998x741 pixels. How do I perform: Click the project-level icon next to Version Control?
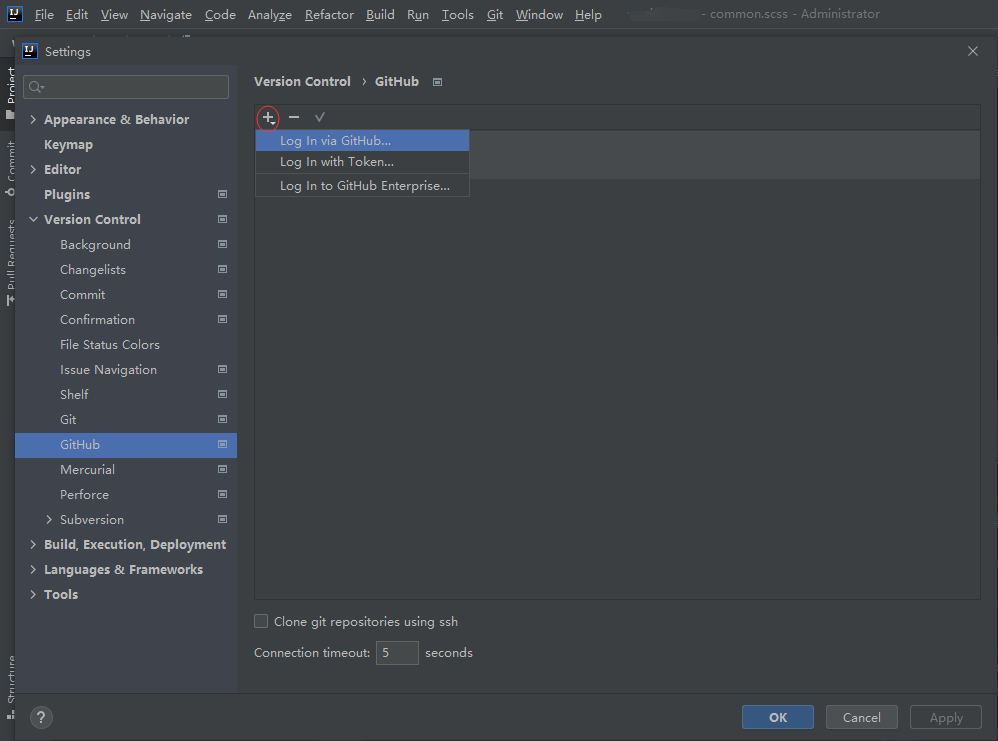pos(222,219)
